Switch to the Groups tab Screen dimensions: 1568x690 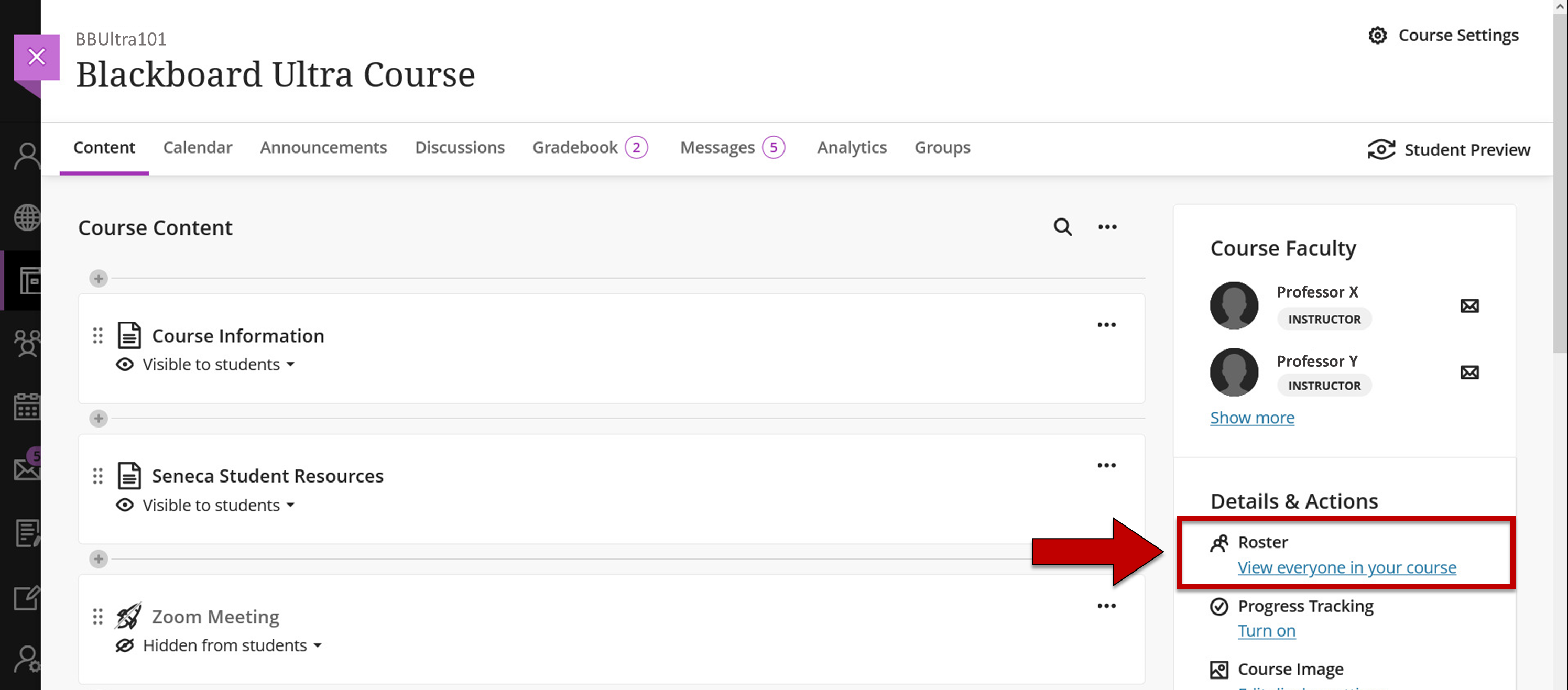click(942, 148)
